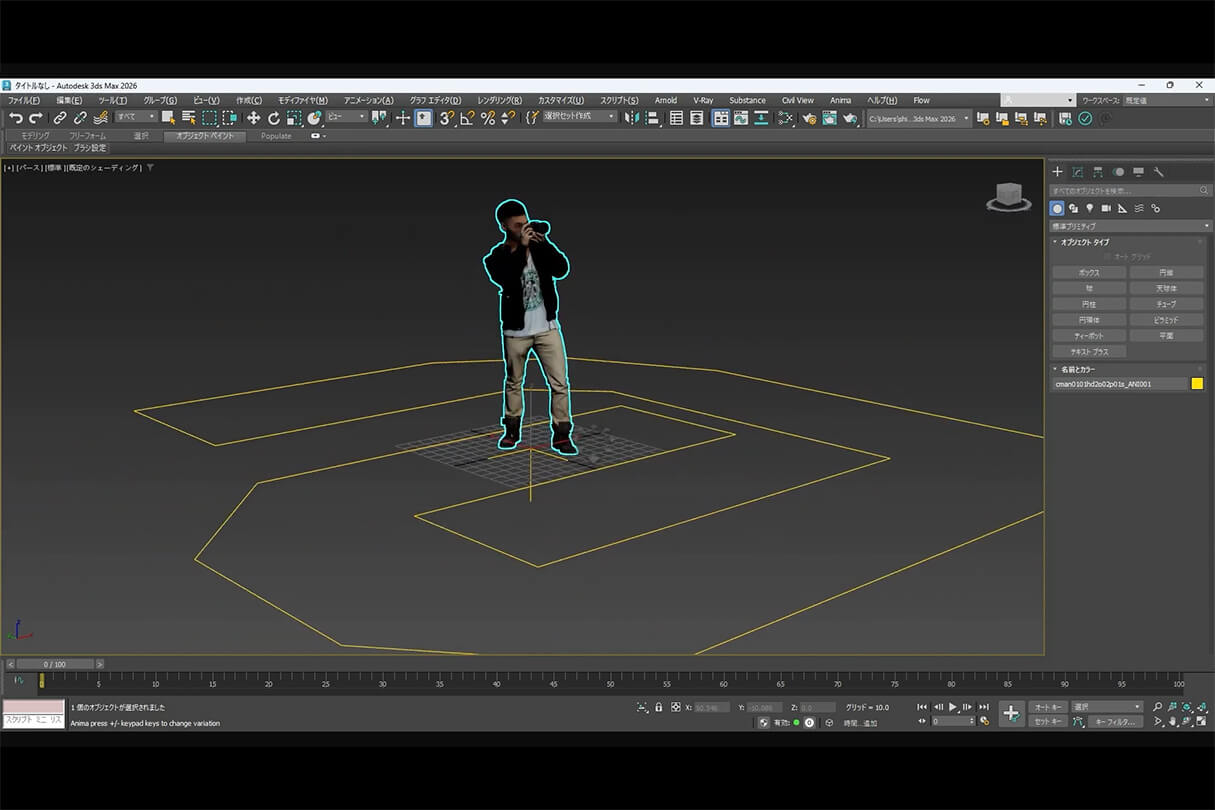Screen dimensions: 1215x810
Task: Click the Select and Link chain icon
Action: (x=60, y=118)
